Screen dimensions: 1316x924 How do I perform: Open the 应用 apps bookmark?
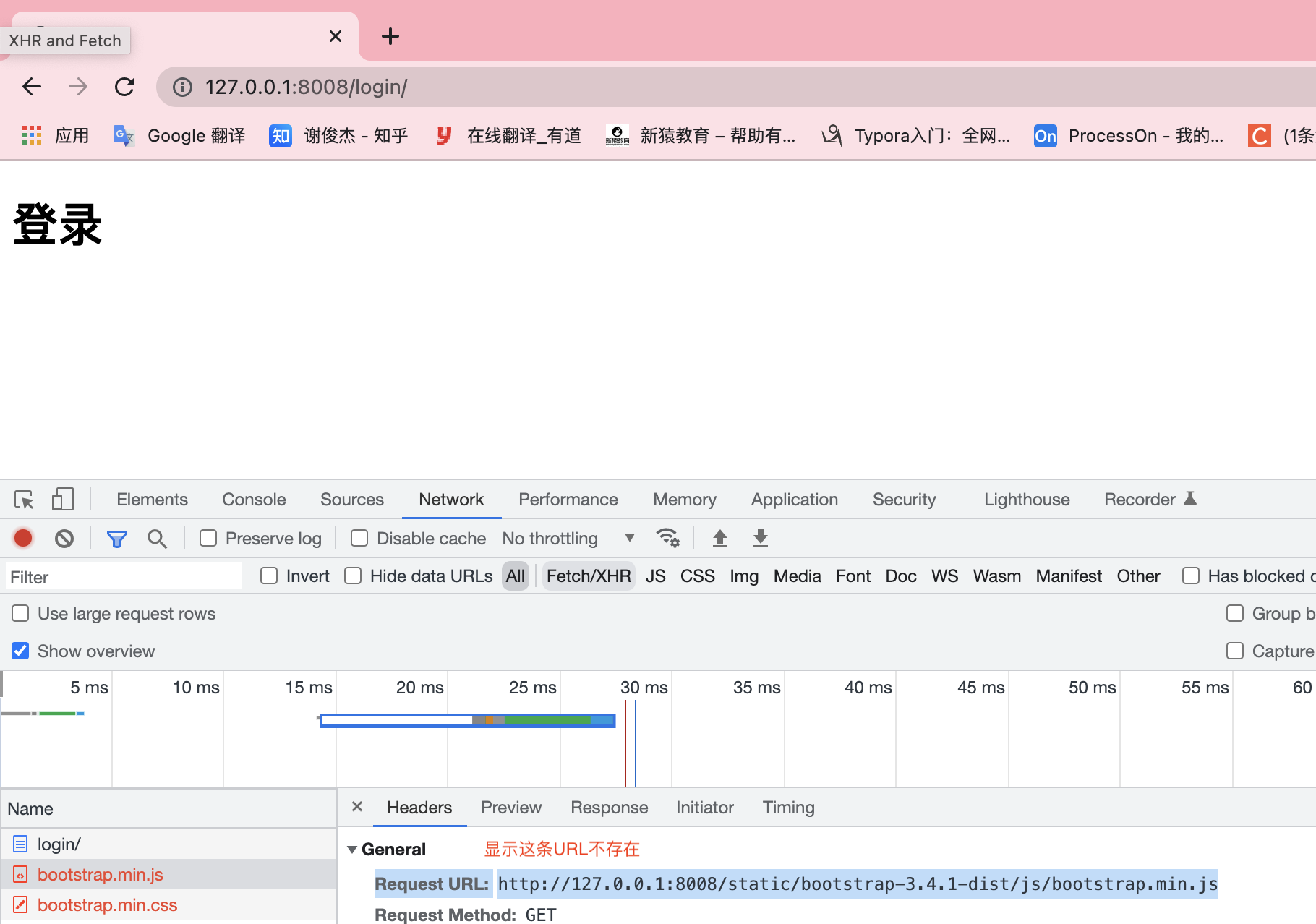56,135
